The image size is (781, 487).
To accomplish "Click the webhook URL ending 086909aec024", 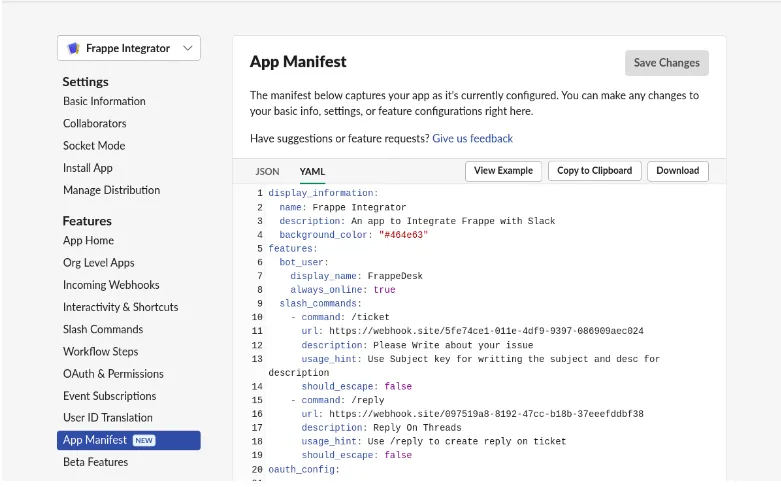I will point(486,331).
